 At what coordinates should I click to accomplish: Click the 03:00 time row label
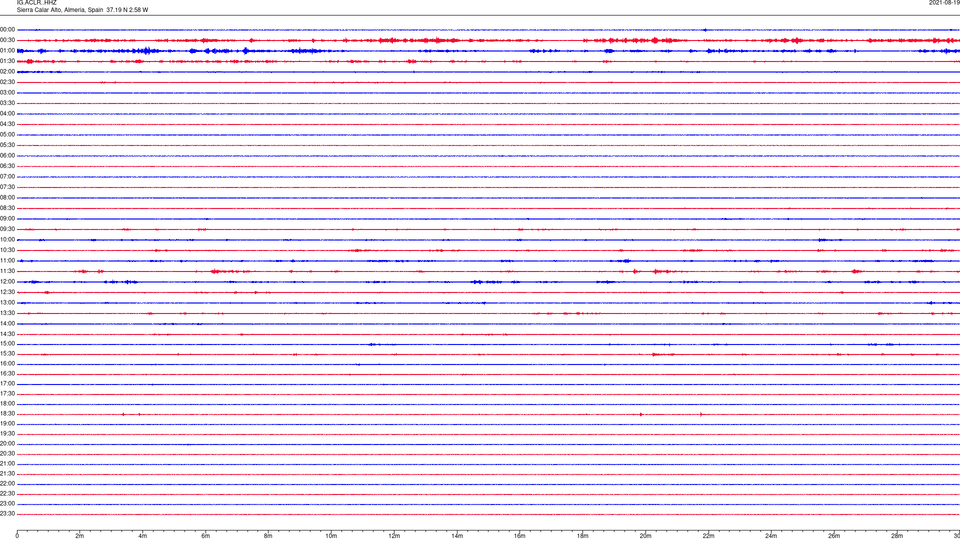click(x=7, y=92)
